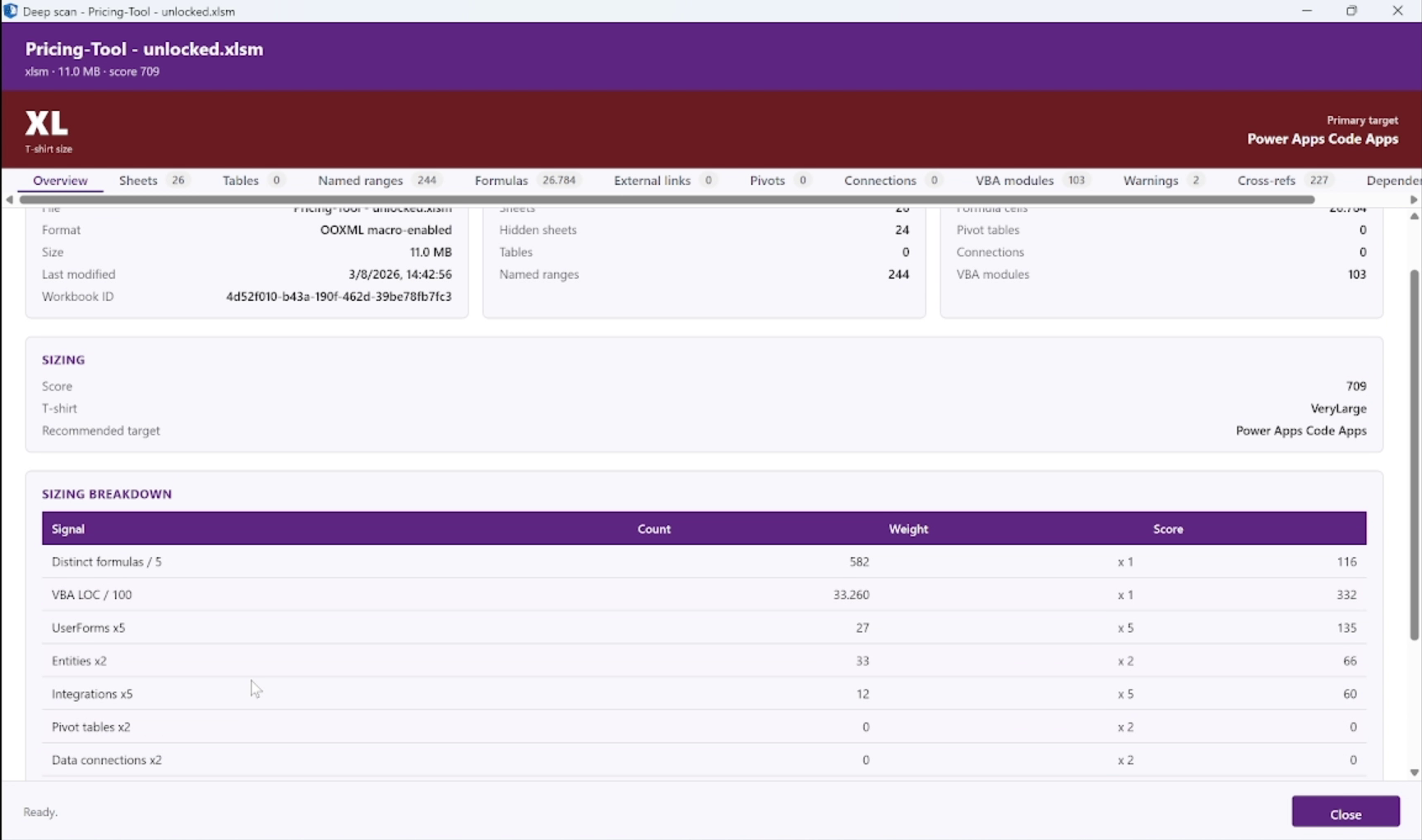This screenshot has width=1422, height=840.
Task: Select the 'Integrations x5' row
Action: [x=704, y=694]
